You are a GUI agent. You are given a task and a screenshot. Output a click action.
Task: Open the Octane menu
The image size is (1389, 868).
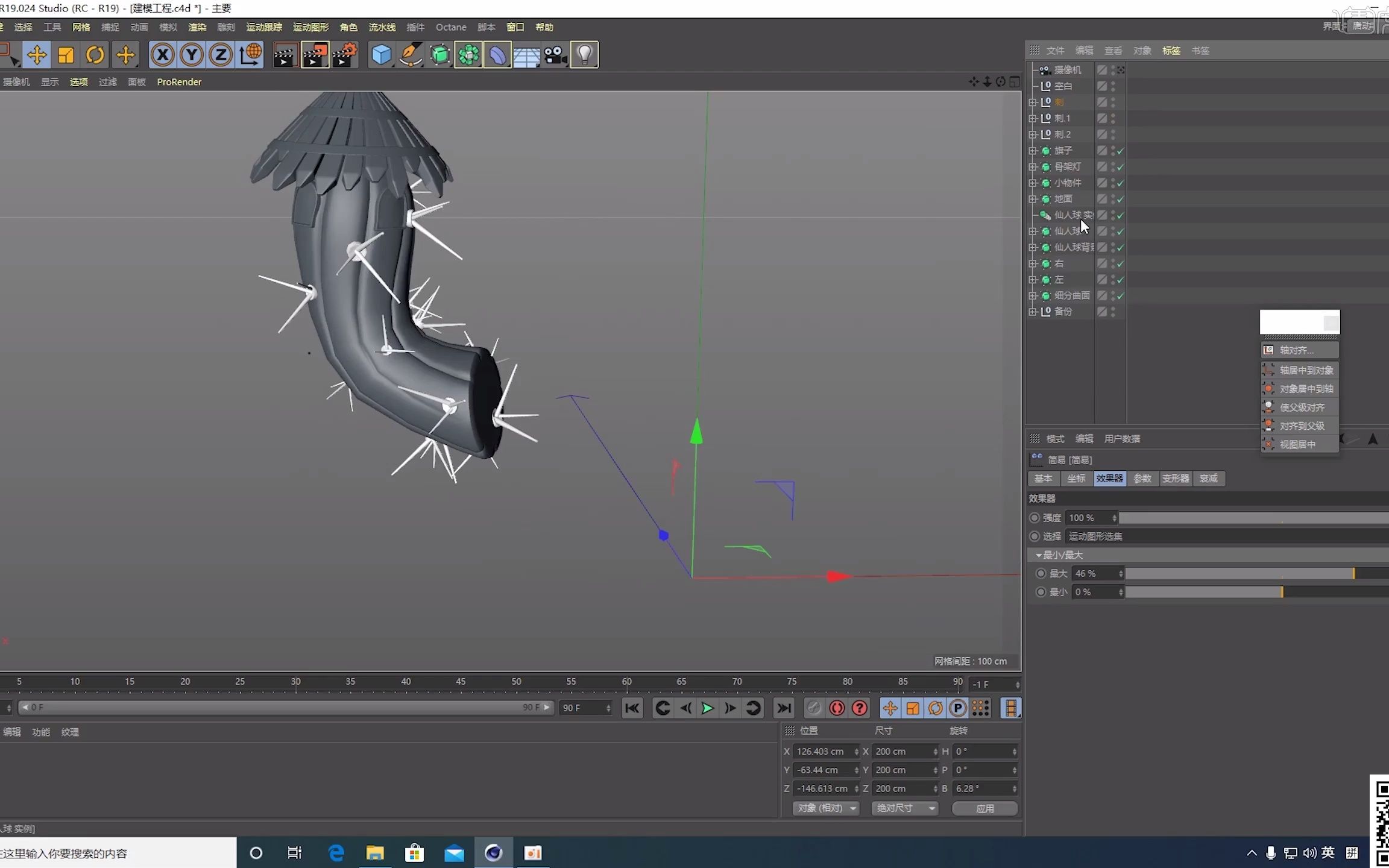click(451, 27)
